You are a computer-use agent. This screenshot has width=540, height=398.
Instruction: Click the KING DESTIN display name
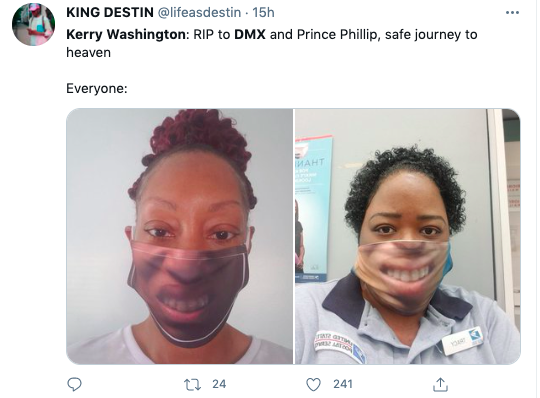pyautogui.click(x=110, y=12)
